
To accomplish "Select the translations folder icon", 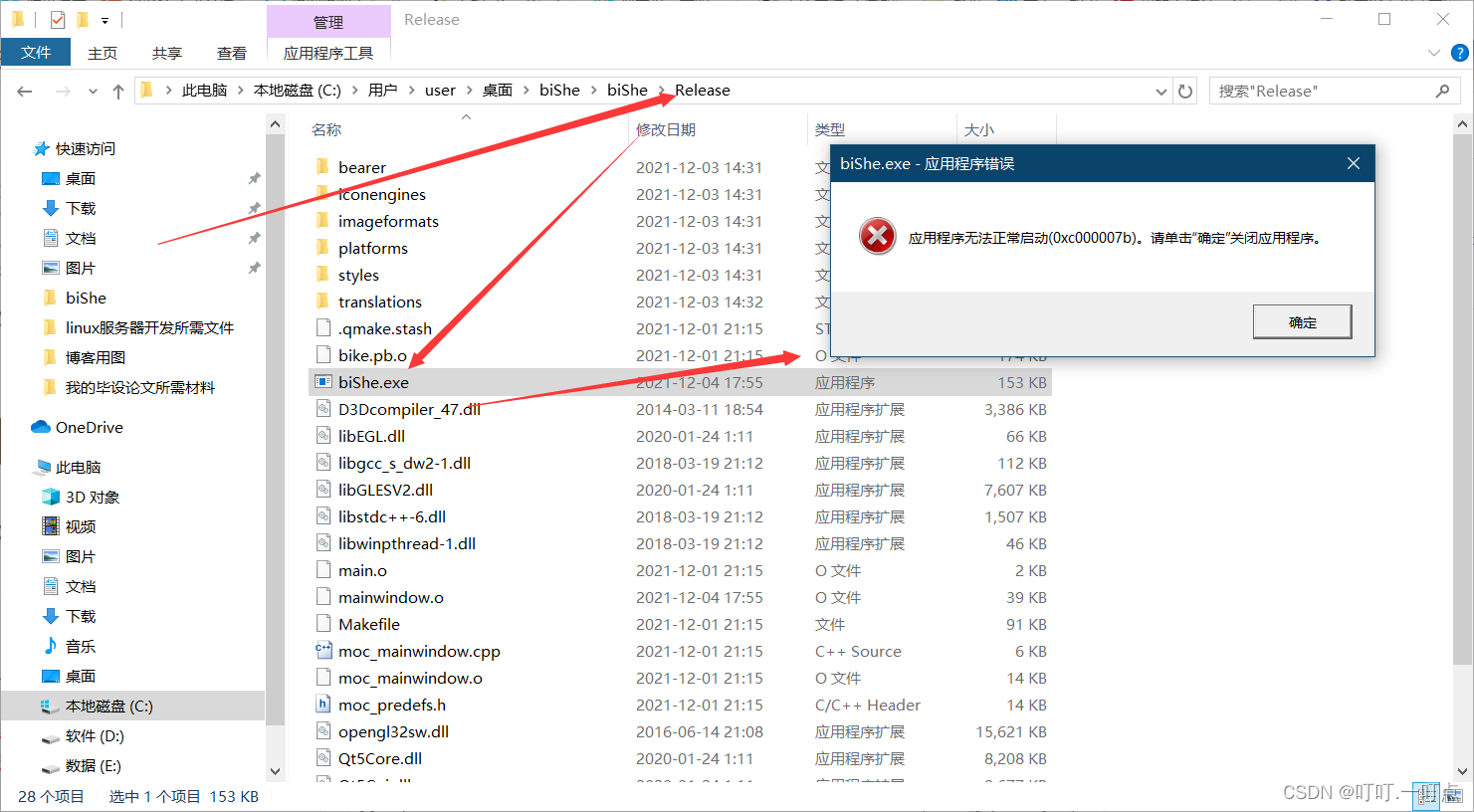I will [x=322, y=302].
